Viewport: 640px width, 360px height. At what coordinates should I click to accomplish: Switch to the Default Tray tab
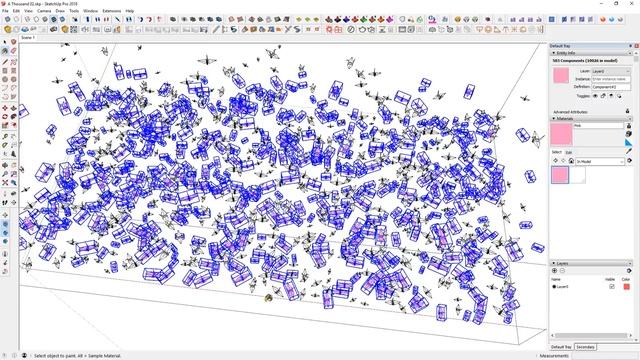click(561, 347)
